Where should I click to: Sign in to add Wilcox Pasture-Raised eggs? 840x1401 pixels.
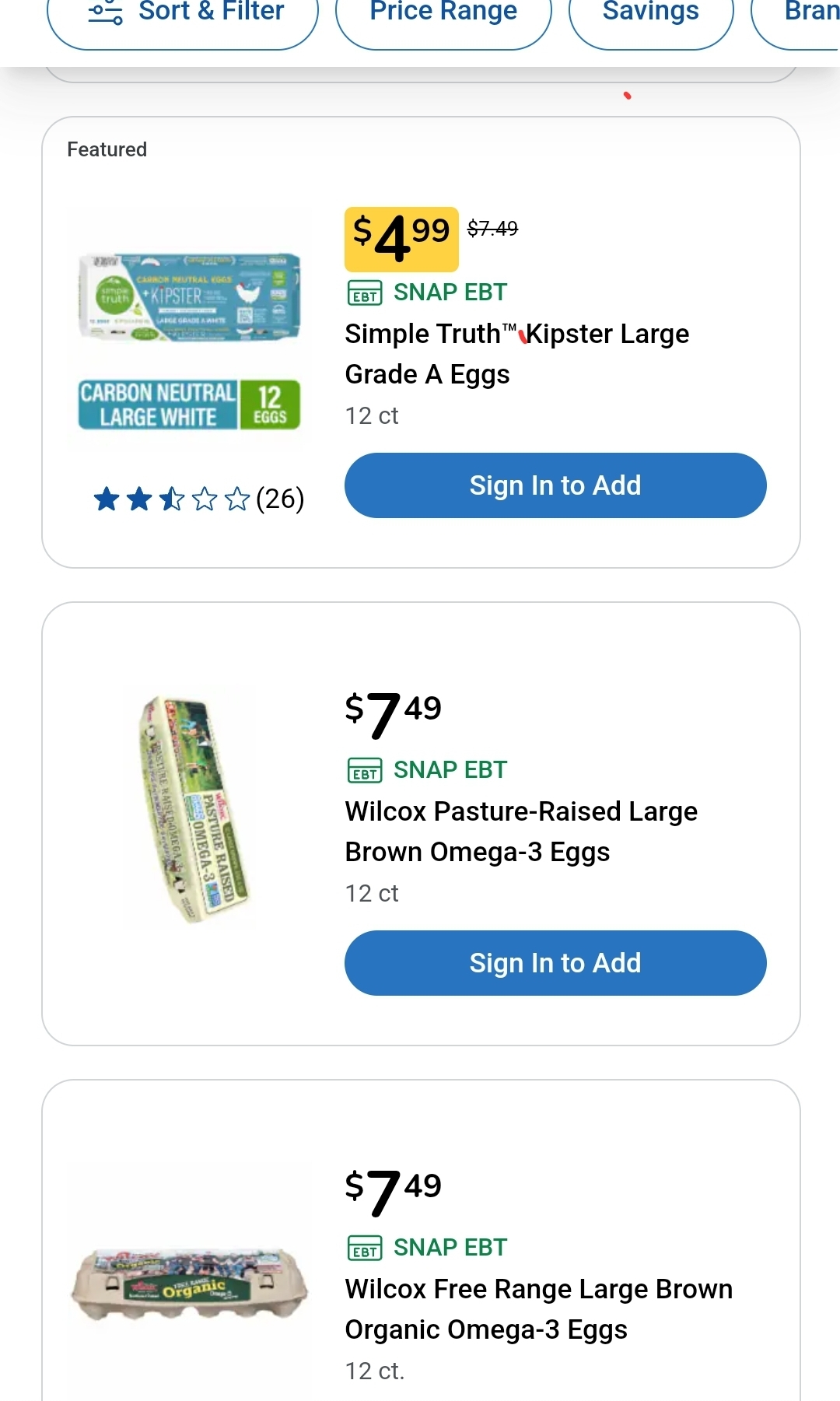(555, 963)
